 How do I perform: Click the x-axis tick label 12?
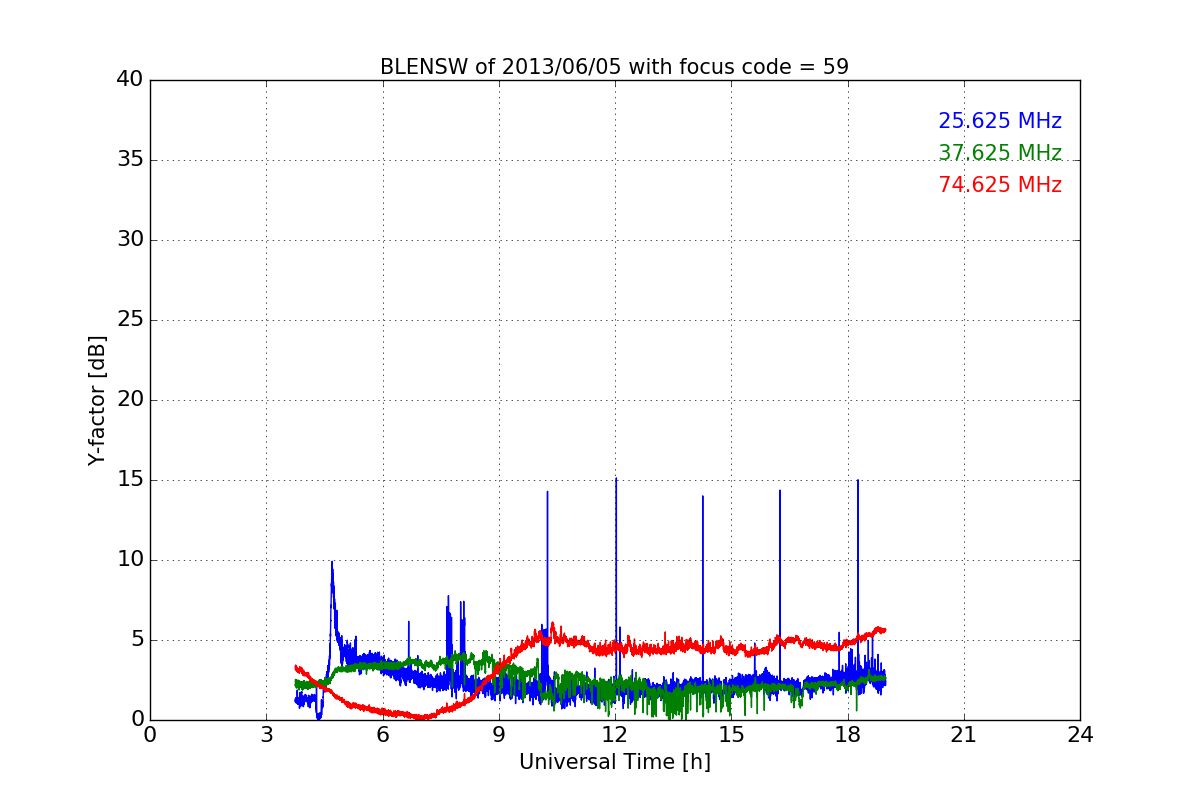[x=615, y=735]
